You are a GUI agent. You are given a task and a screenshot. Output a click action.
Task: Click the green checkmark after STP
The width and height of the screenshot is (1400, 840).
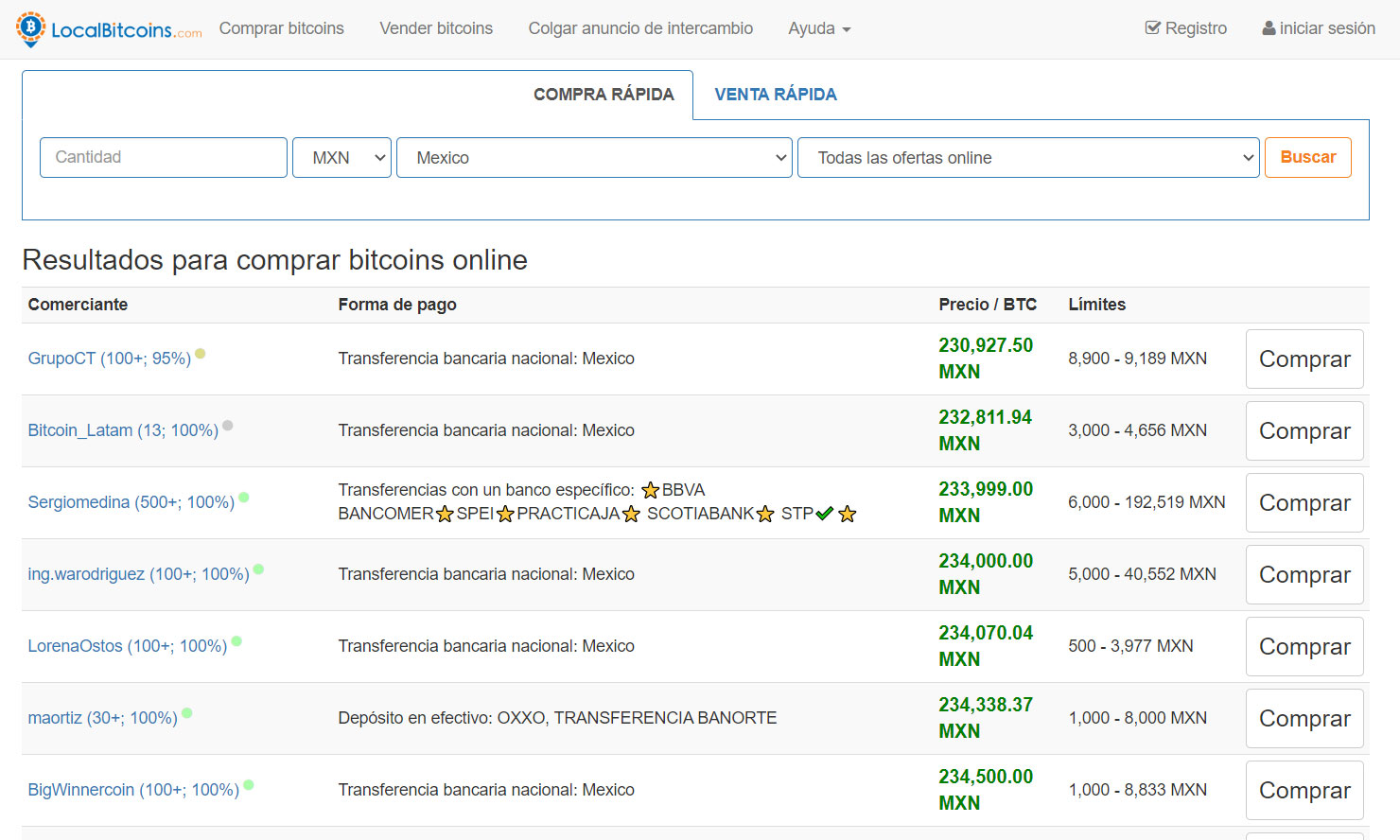tap(825, 514)
